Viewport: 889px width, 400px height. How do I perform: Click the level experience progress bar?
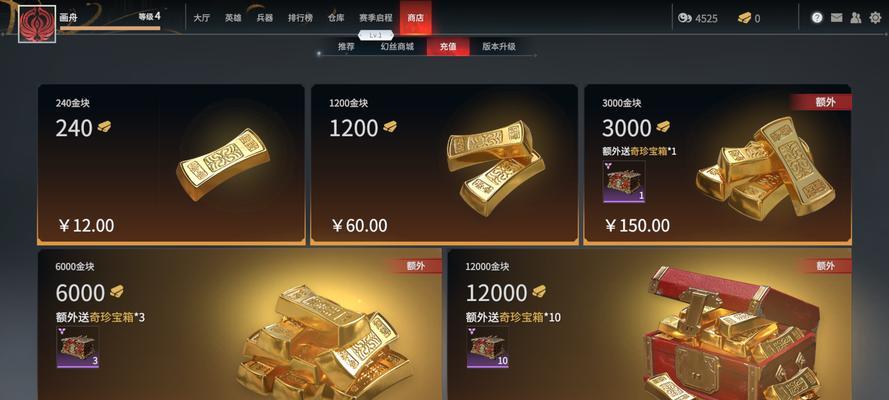point(110,28)
